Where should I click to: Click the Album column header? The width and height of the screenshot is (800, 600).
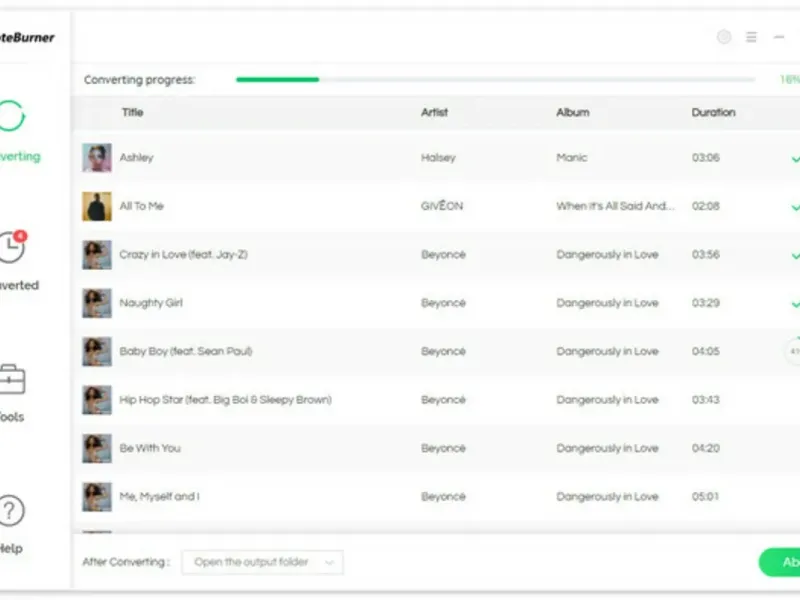click(x=572, y=112)
